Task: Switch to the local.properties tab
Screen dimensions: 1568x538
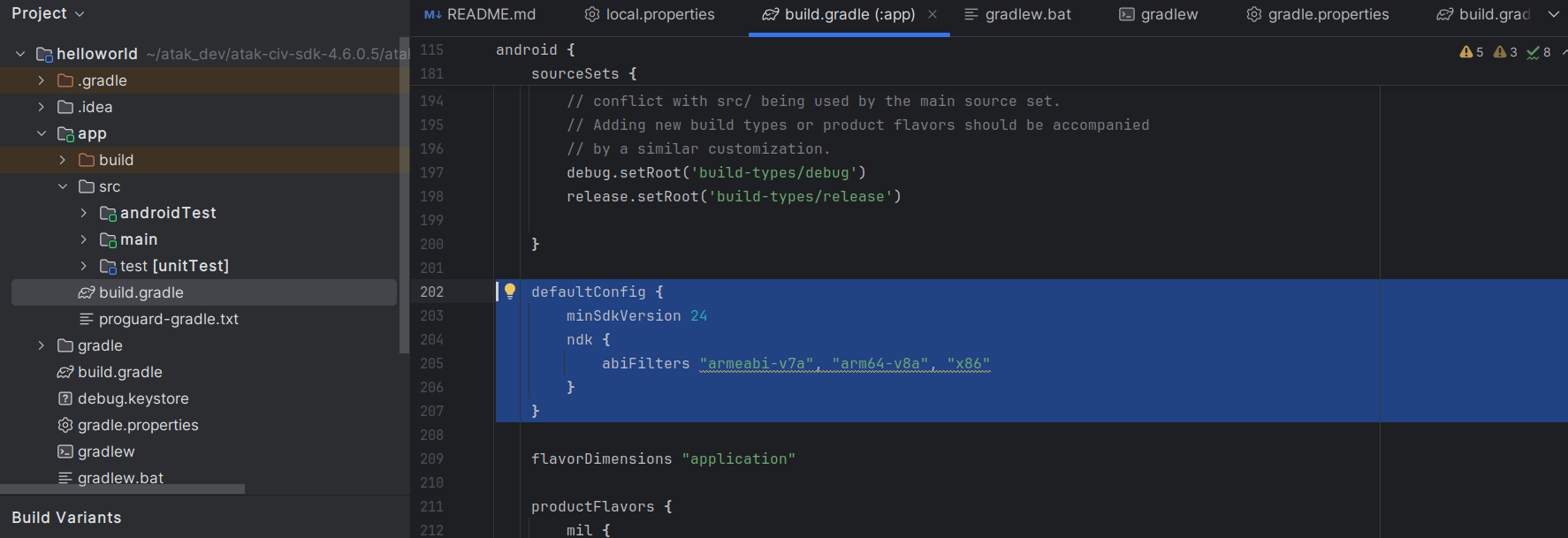Action: [650, 14]
